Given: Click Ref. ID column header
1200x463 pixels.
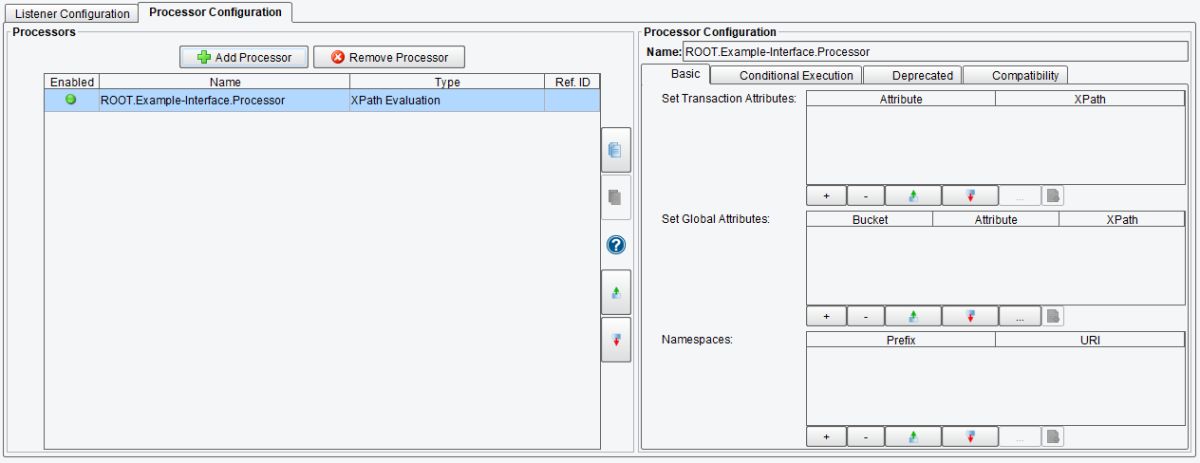Looking at the screenshot, I should coord(572,83).
